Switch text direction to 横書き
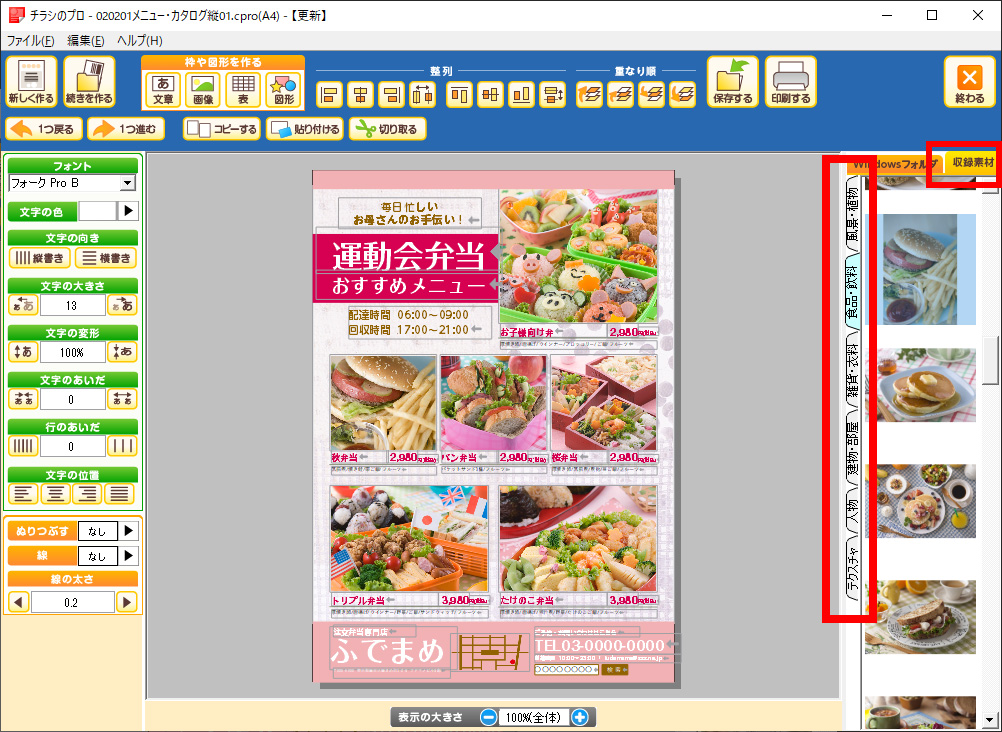 coord(106,258)
